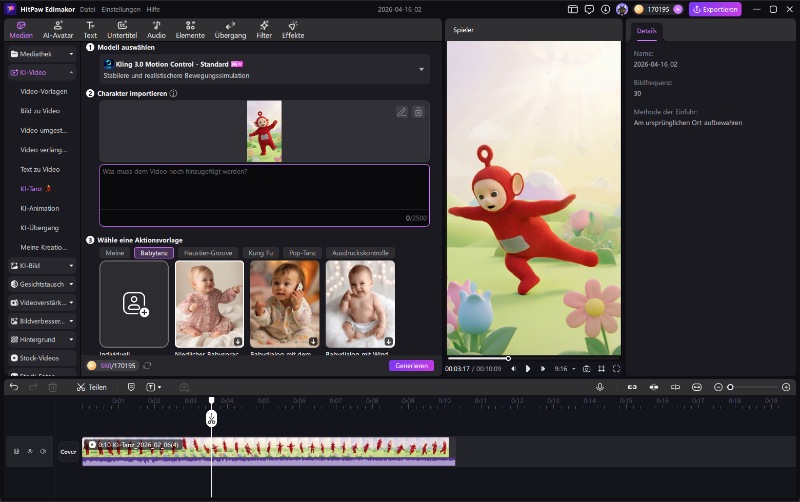Toggle timeline magnetic snapping icon

(x=654, y=387)
